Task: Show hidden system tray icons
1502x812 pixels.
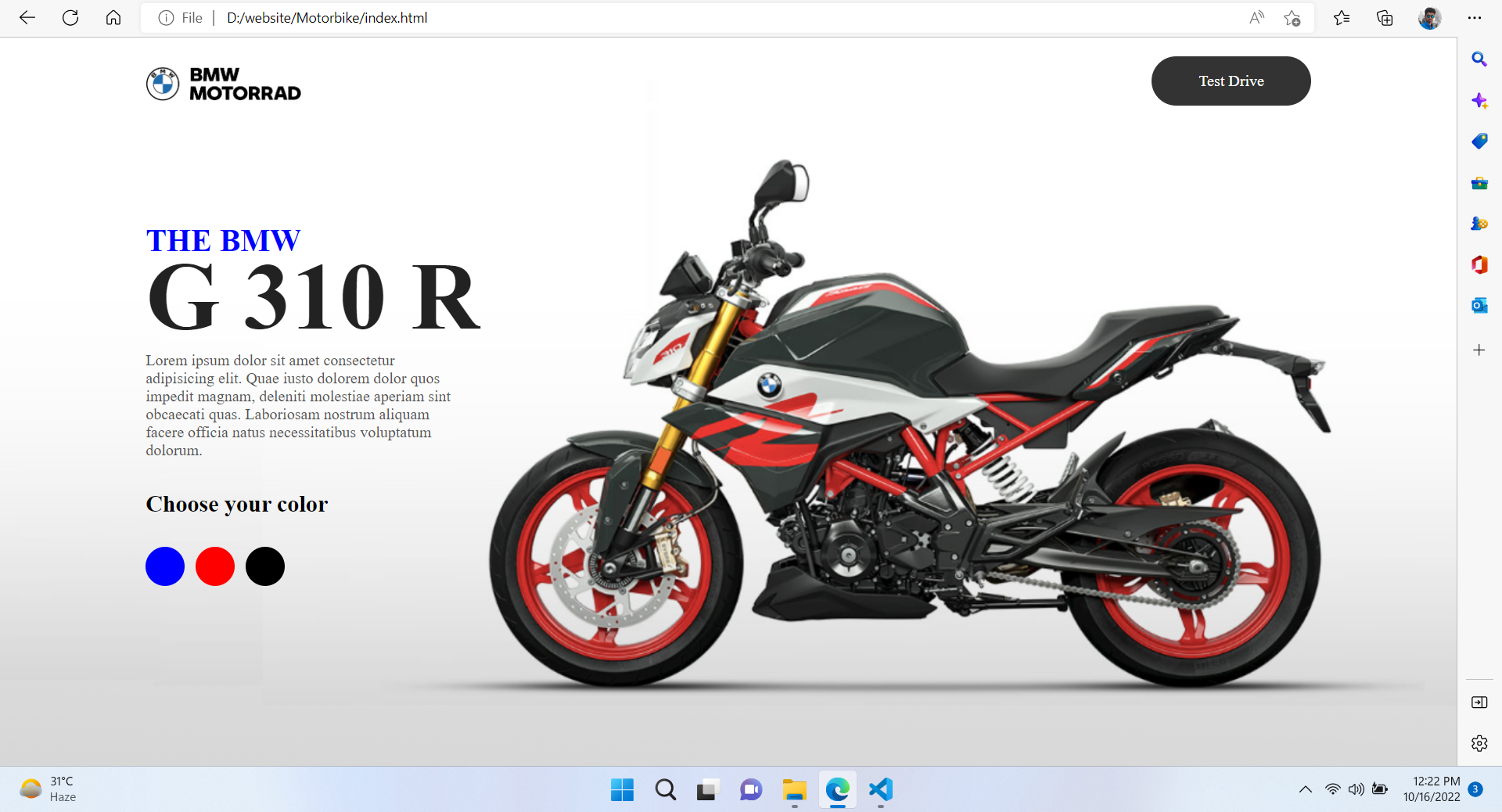Action: coord(1306,789)
